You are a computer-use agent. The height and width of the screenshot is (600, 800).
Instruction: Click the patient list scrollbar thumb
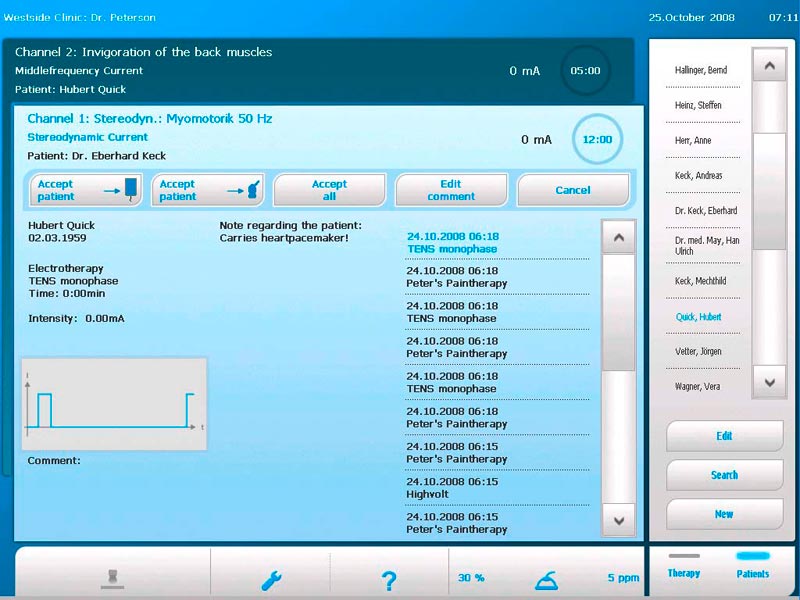769,191
